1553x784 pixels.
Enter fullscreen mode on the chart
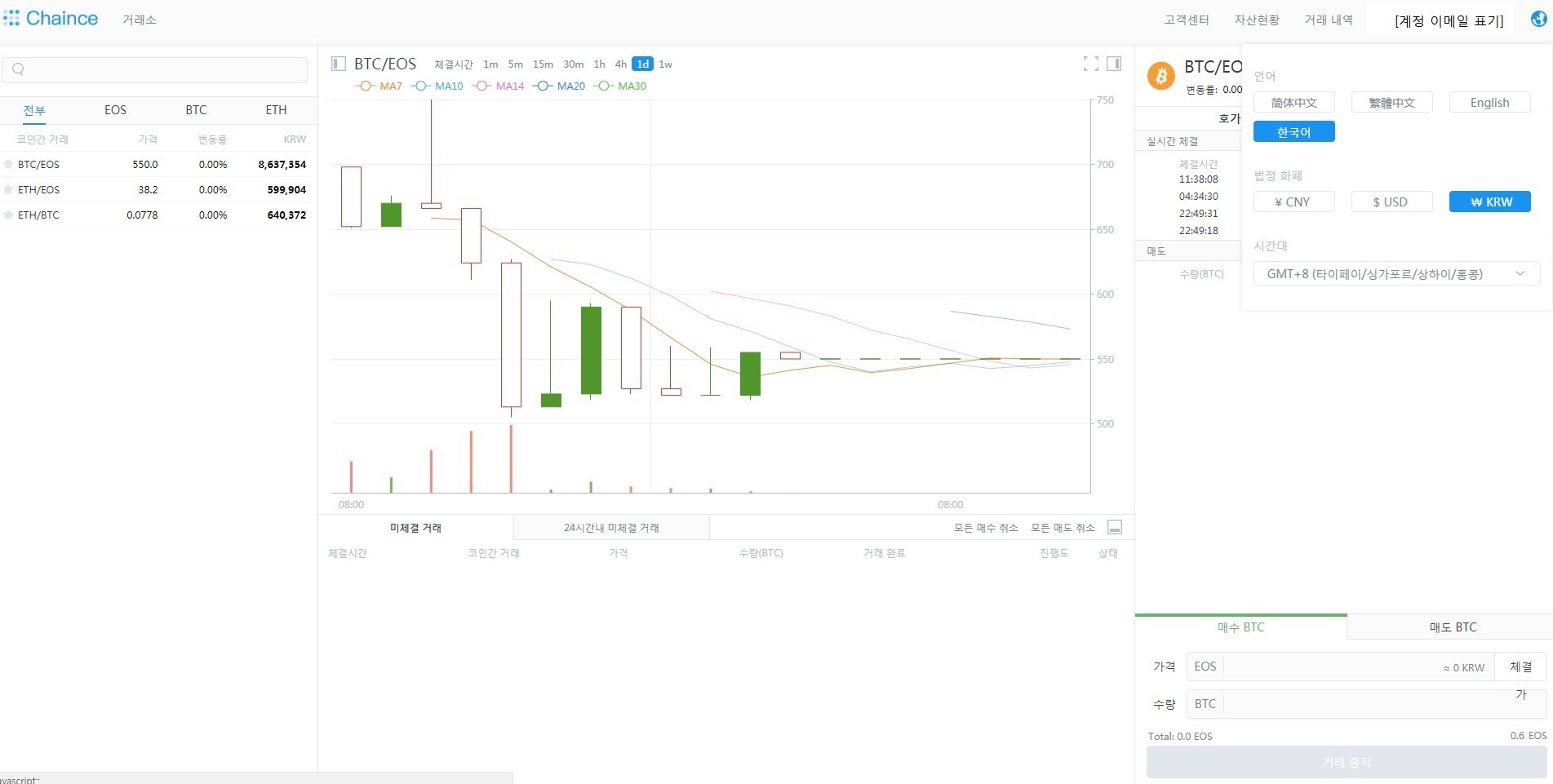coord(1091,63)
